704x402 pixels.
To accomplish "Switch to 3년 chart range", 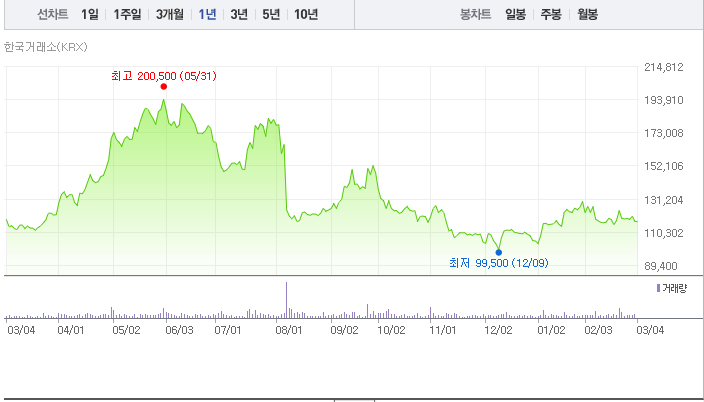I will (239, 14).
